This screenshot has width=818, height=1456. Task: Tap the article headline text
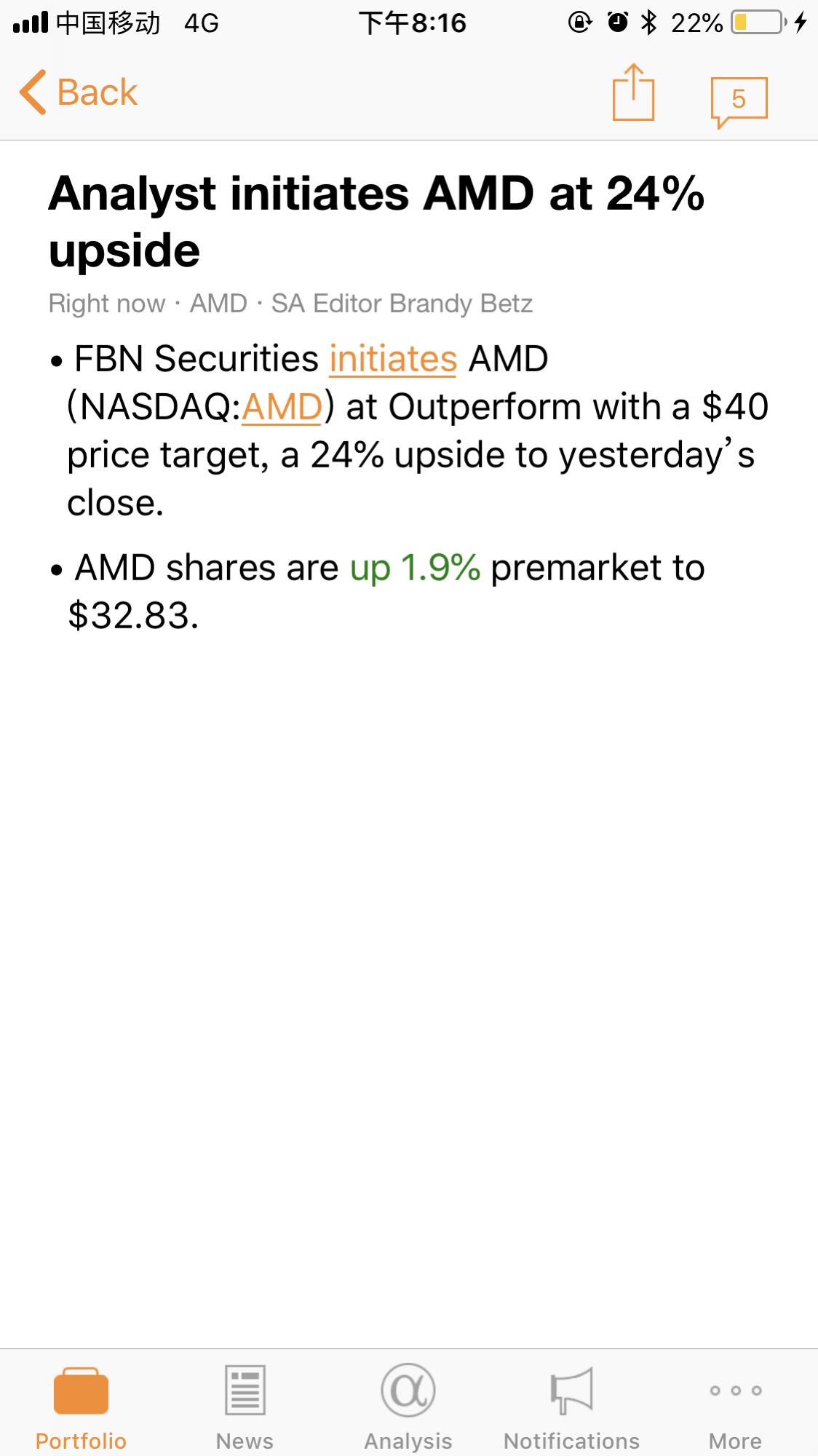(376, 222)
